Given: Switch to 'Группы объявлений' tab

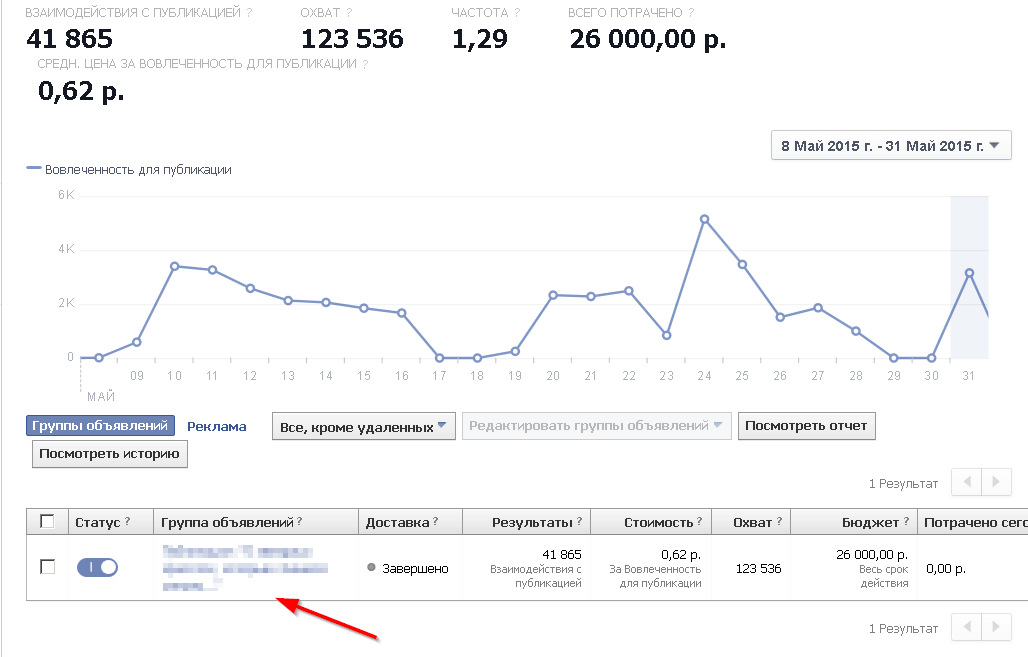Looking at the screenshot, I should coord(100,426).
